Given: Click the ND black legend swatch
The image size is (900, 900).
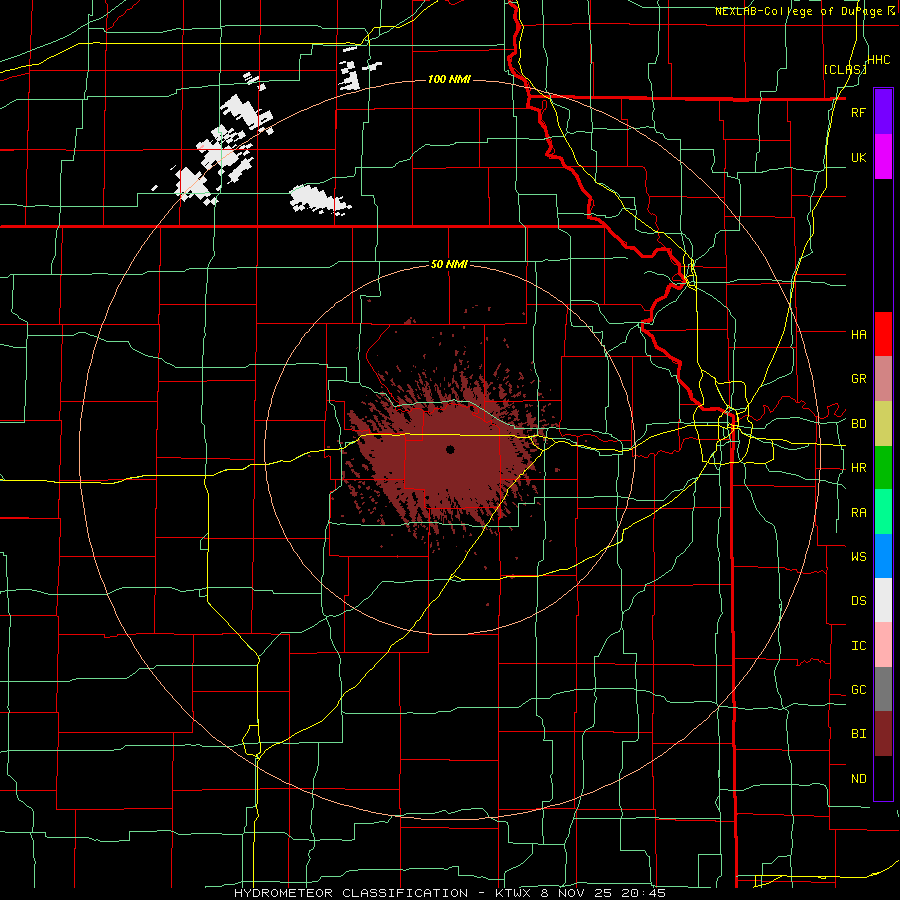Looking at the screenshot, I should coord(883,778).
